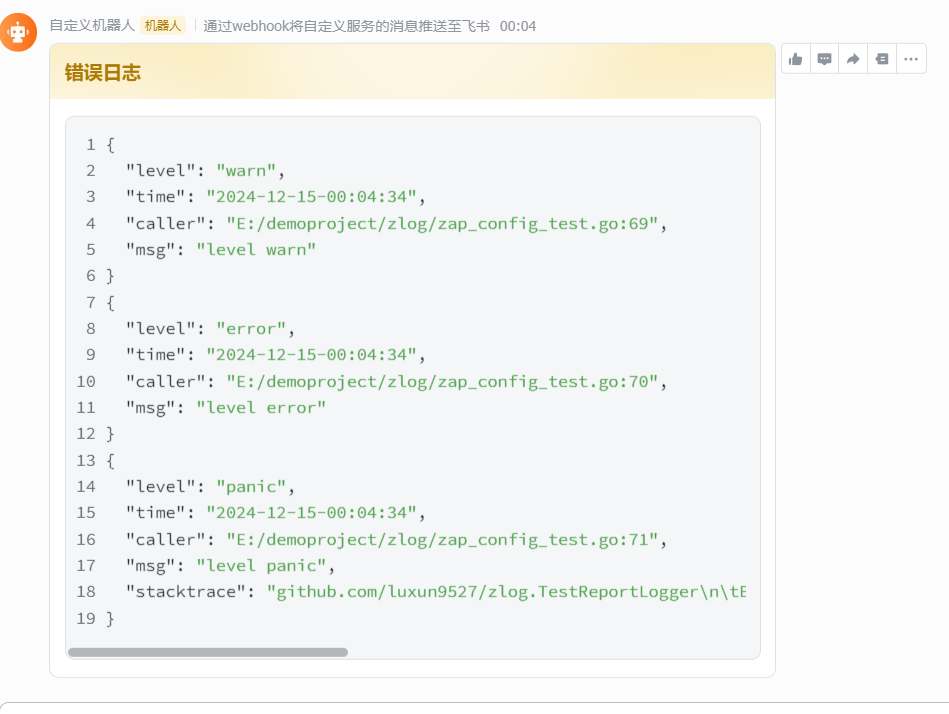Viewport: 949px width, 714px height.
Task: Click the reply speech-bubble icon
Action: click(825, 59)
